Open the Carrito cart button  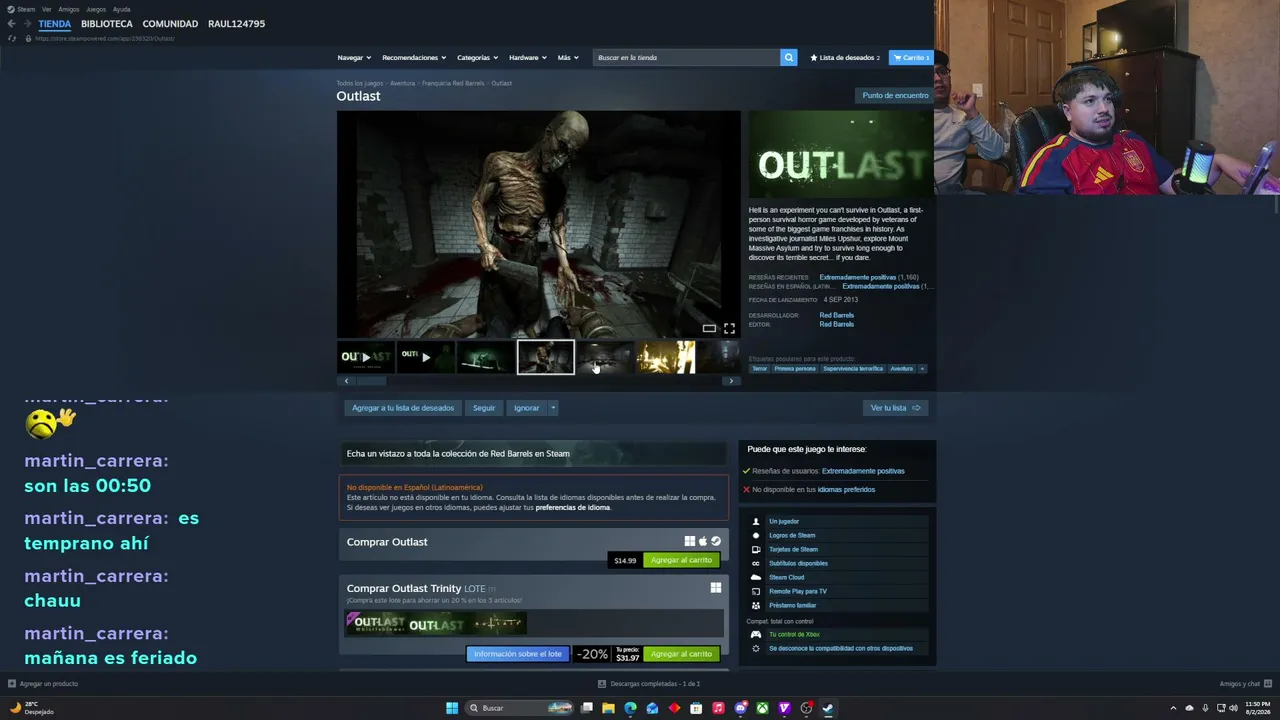coord(911,57)
